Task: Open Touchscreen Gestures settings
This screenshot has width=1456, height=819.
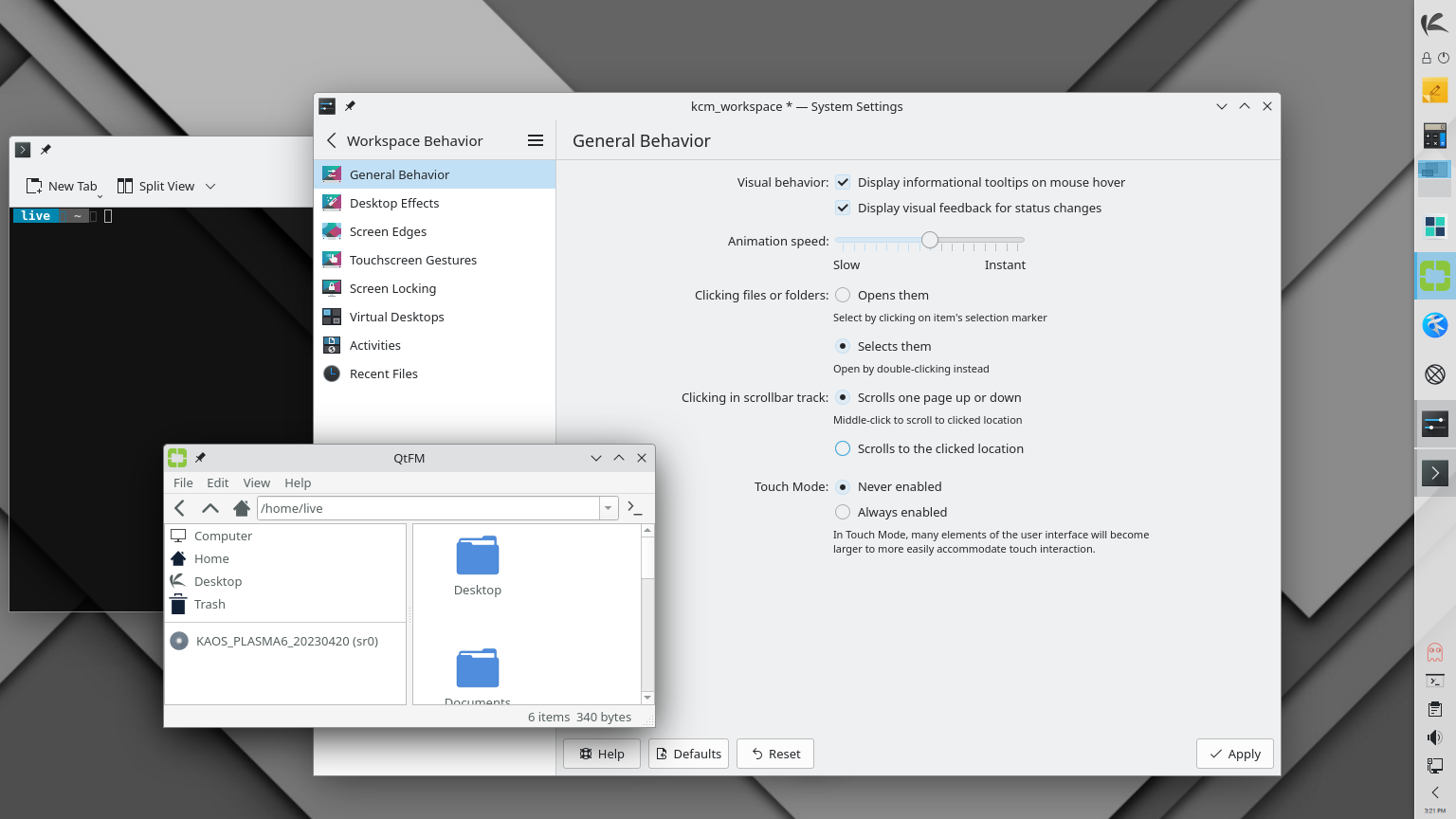Action: point(434,260)
